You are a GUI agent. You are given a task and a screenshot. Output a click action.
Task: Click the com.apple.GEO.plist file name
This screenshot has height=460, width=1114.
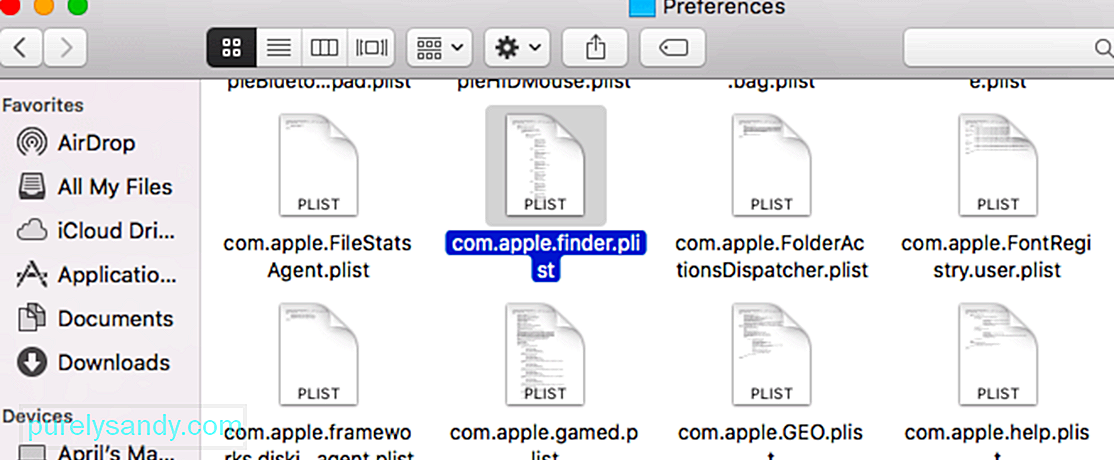tap(772, 442)
